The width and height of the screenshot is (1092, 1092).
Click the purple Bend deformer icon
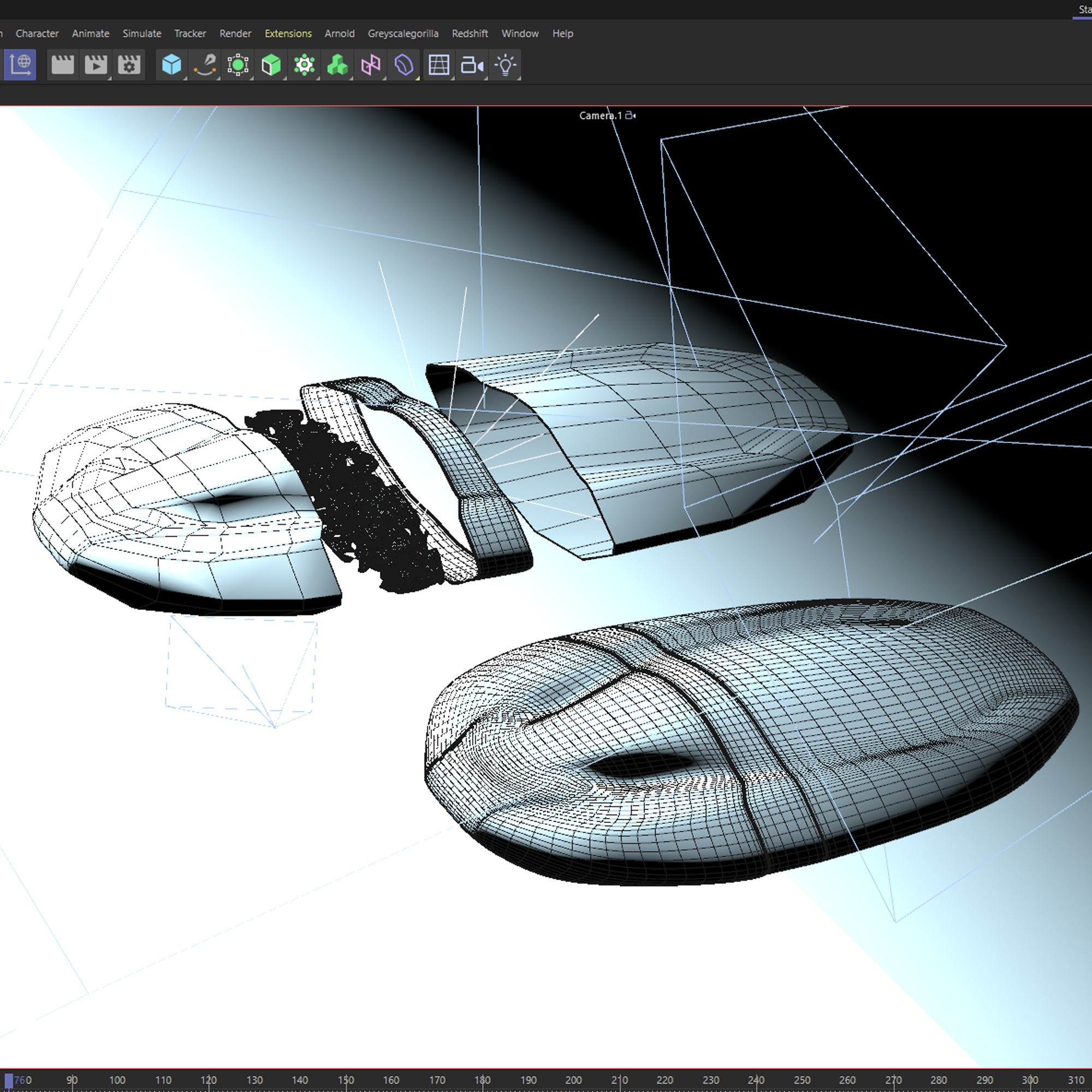403,65
